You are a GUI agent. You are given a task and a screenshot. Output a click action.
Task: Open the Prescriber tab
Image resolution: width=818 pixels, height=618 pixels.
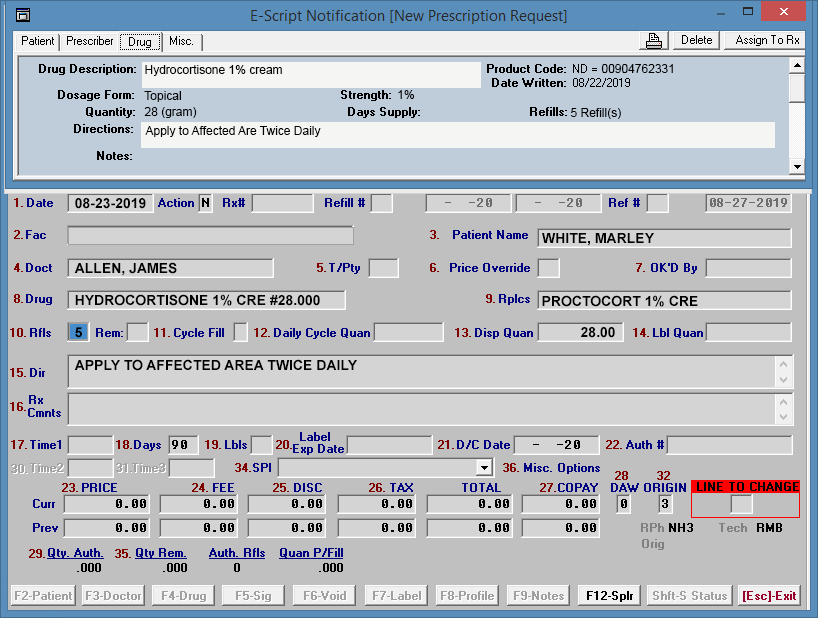[x=90, y=42]
